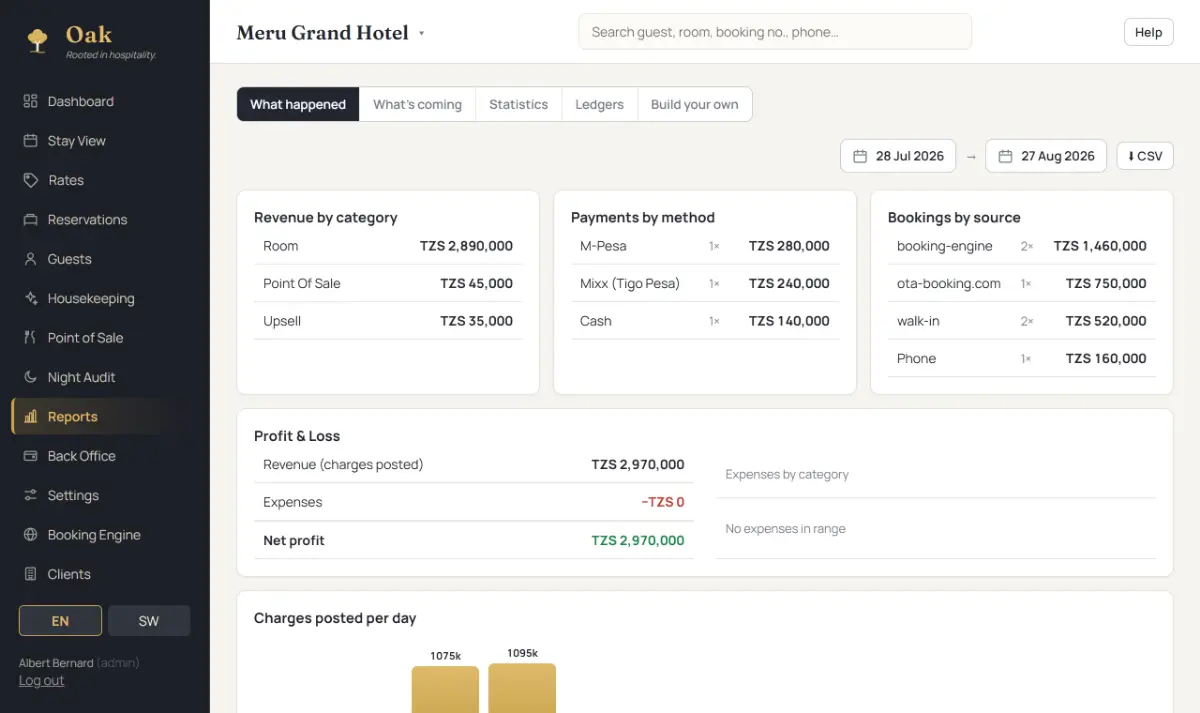Click calendar icon in start date field

coord(860,156)
